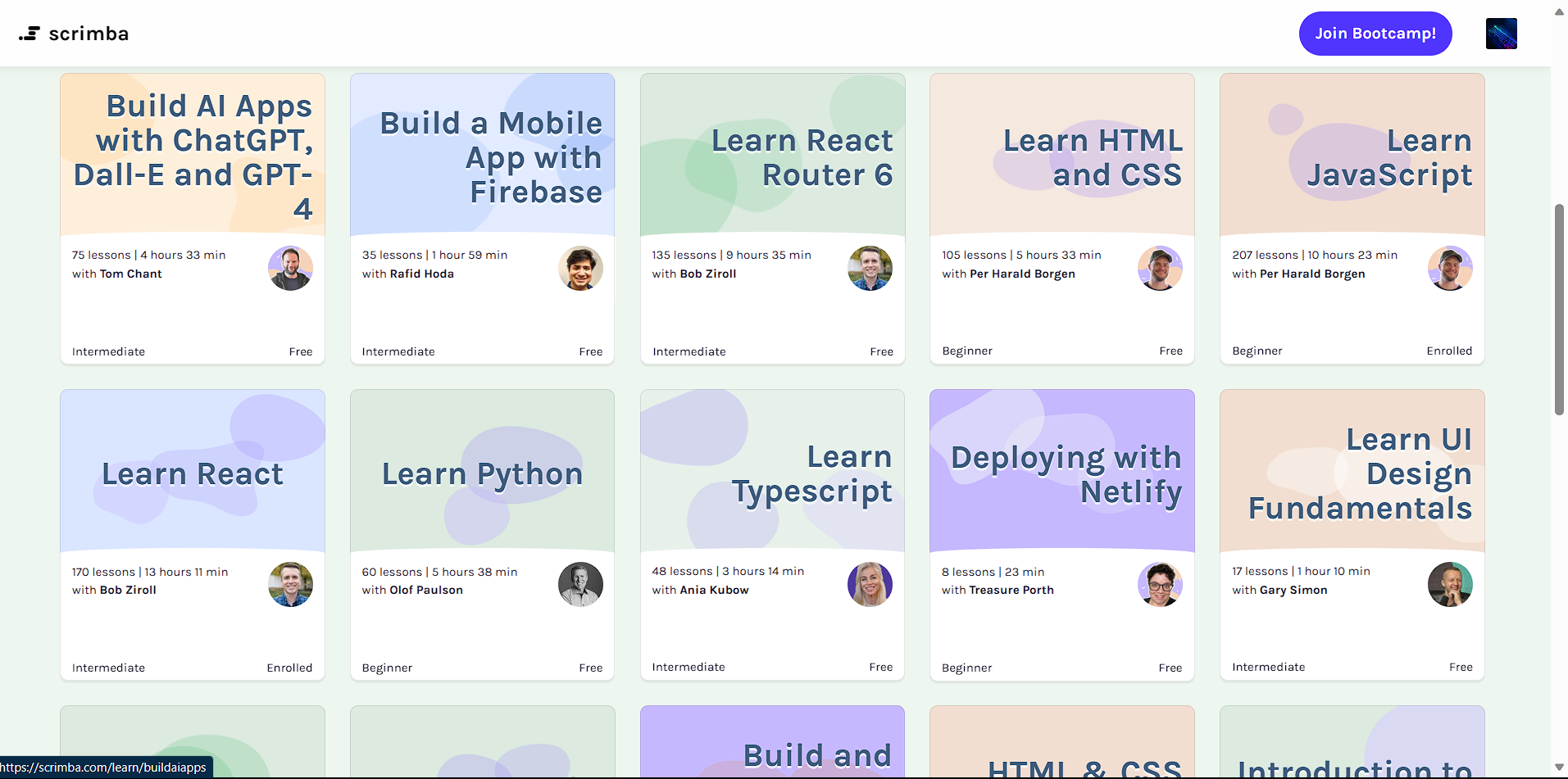Click the Enrolled label on Learn React card
The height and width of the screenshot is (779, 1568).
tap(289, 668)
